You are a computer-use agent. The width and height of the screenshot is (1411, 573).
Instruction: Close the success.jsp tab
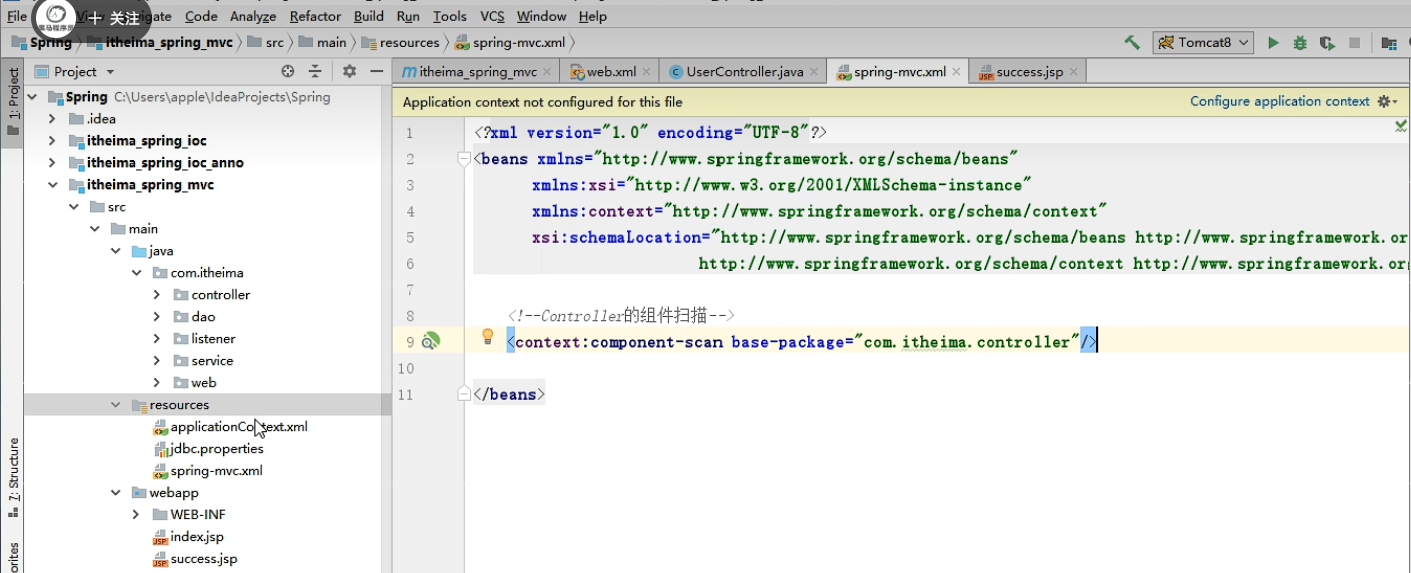pyautogui.click(x=1073, y=72)
